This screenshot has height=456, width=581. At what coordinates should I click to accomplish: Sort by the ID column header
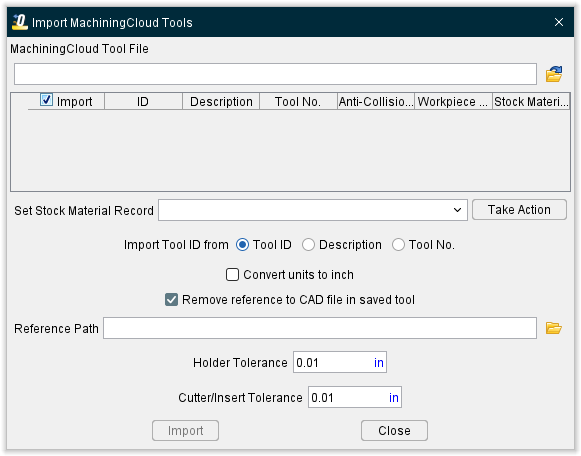143,101
